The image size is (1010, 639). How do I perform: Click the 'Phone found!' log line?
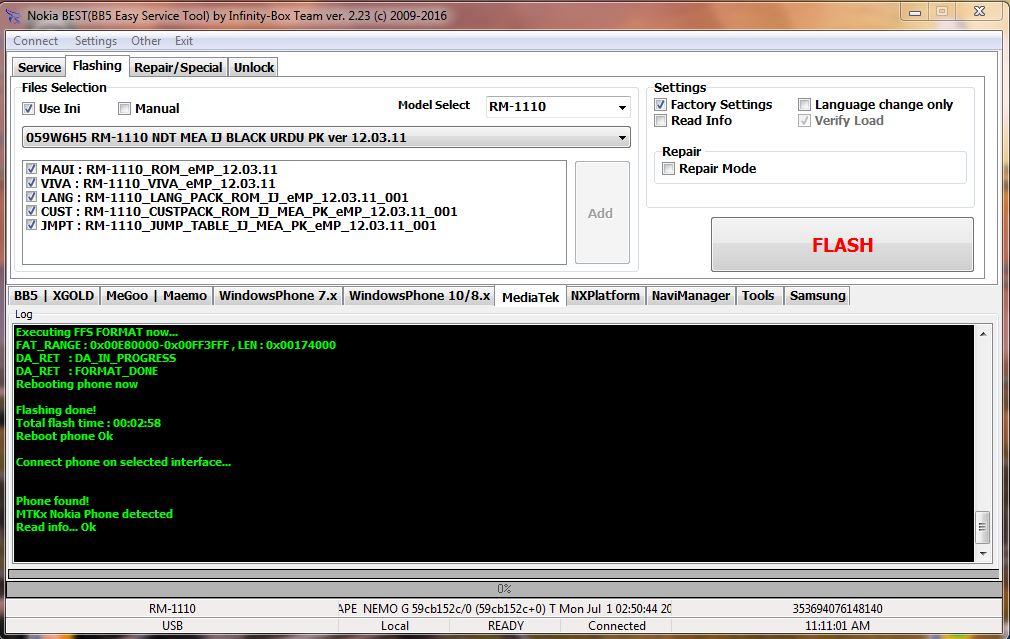click(52, 501)
